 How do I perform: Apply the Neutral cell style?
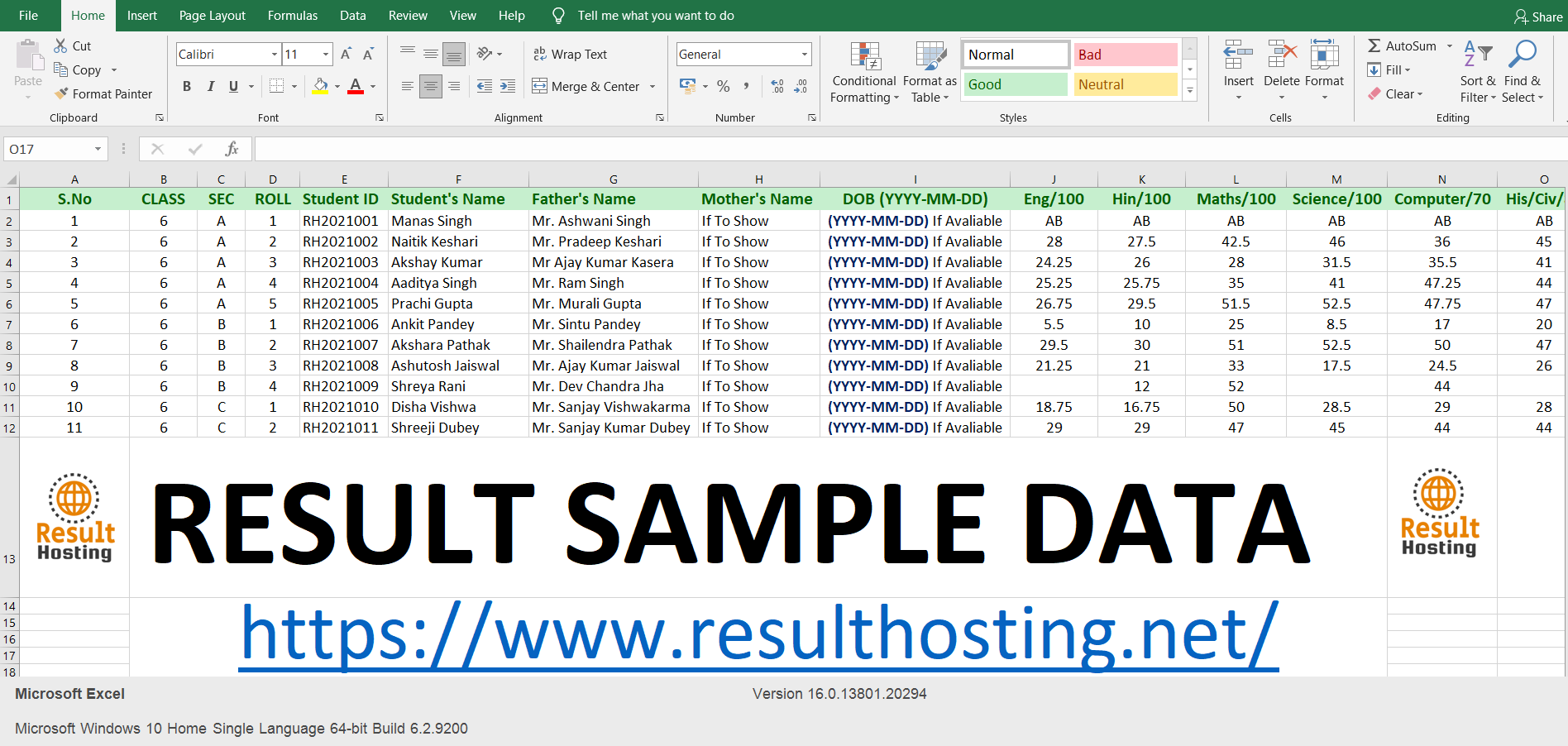(1126, 84)
